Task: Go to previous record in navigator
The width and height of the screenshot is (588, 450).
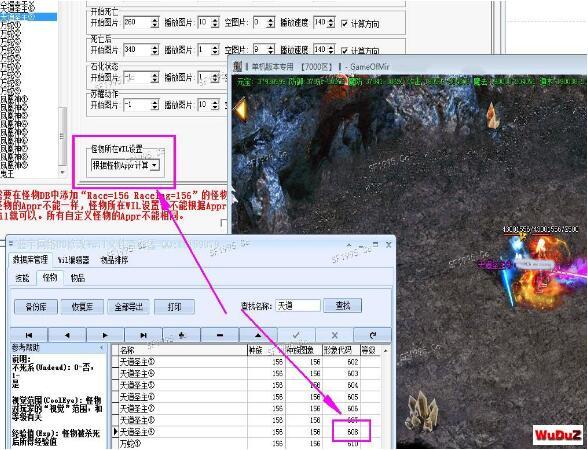Action: pyautogui.click(x=67, y=335)
